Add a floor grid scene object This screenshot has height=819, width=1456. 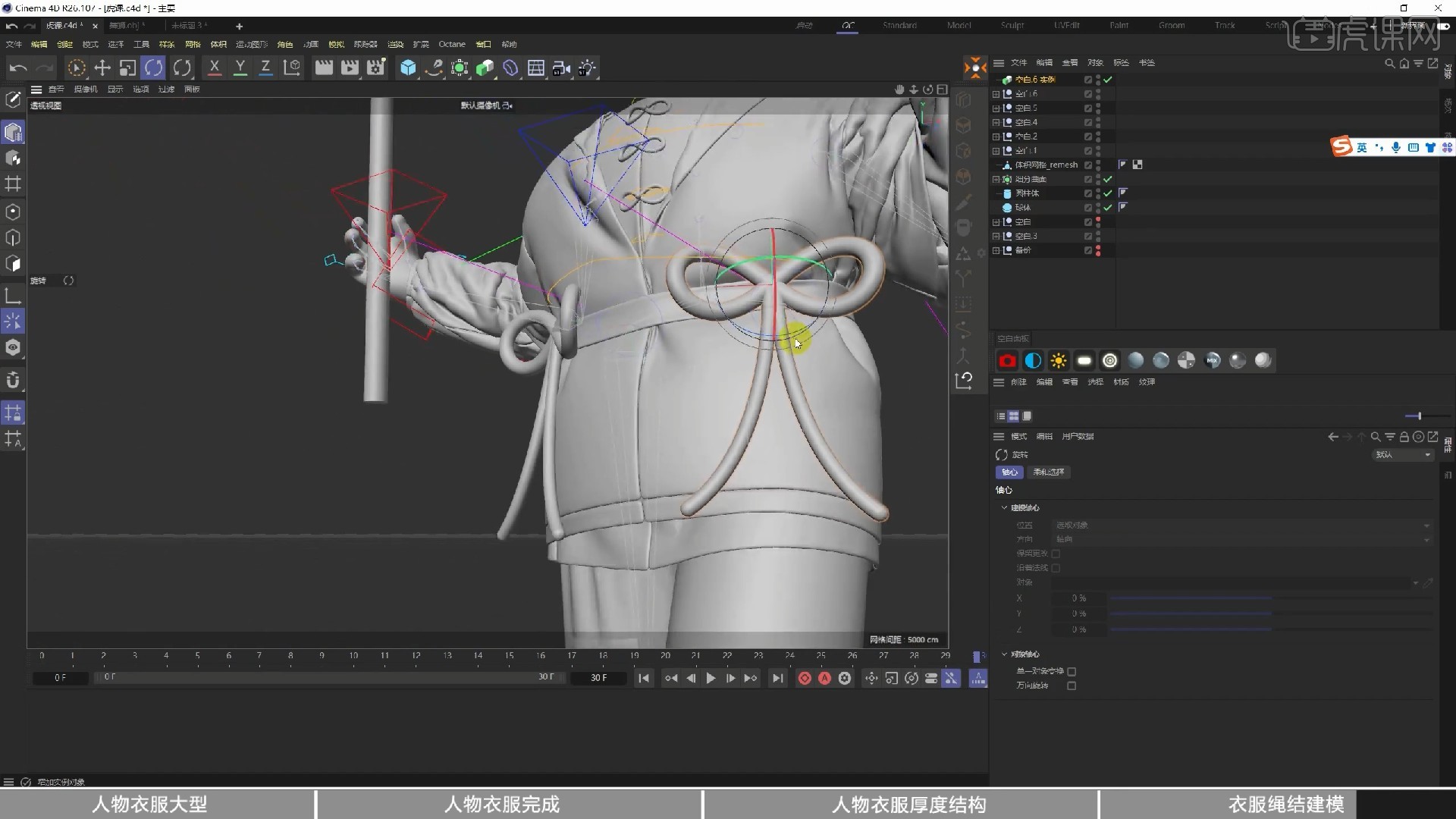tap(536, 68)
